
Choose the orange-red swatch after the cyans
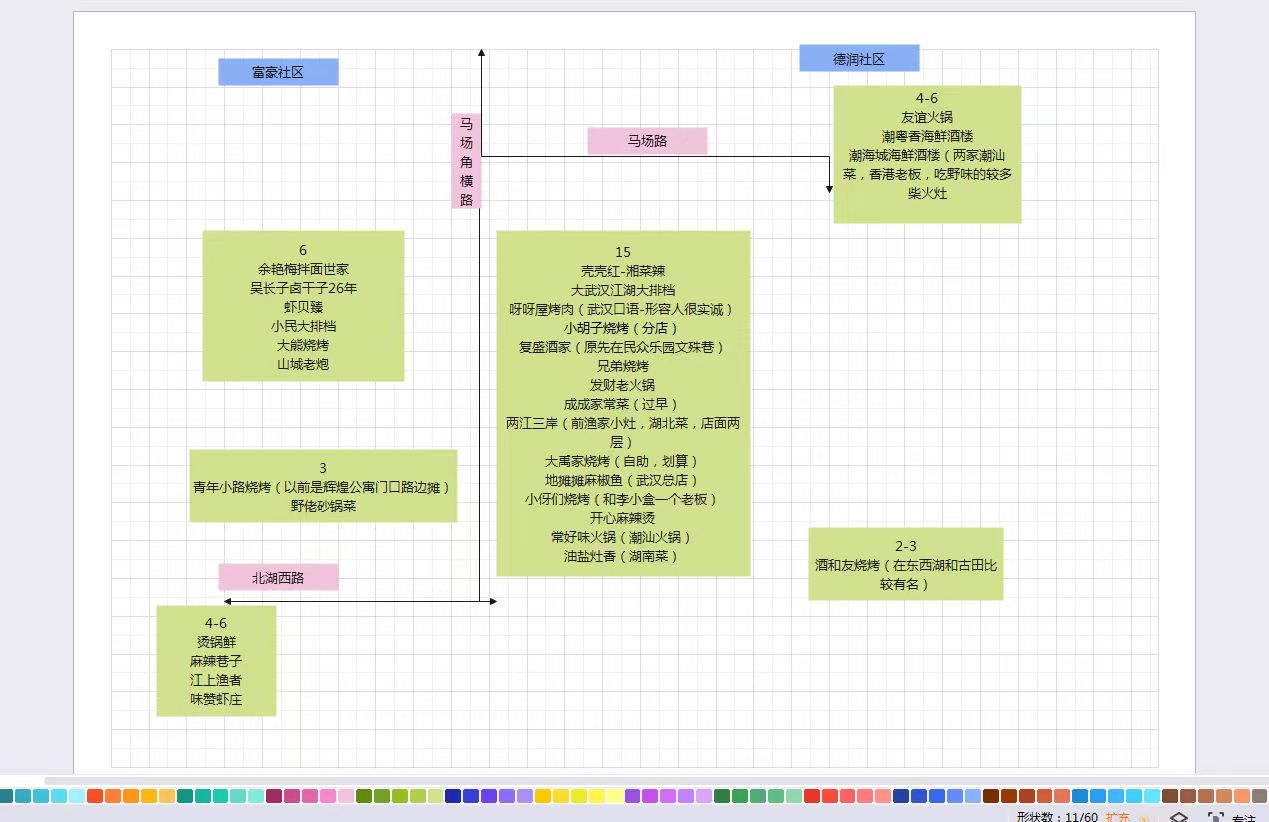tap(95, 796)
